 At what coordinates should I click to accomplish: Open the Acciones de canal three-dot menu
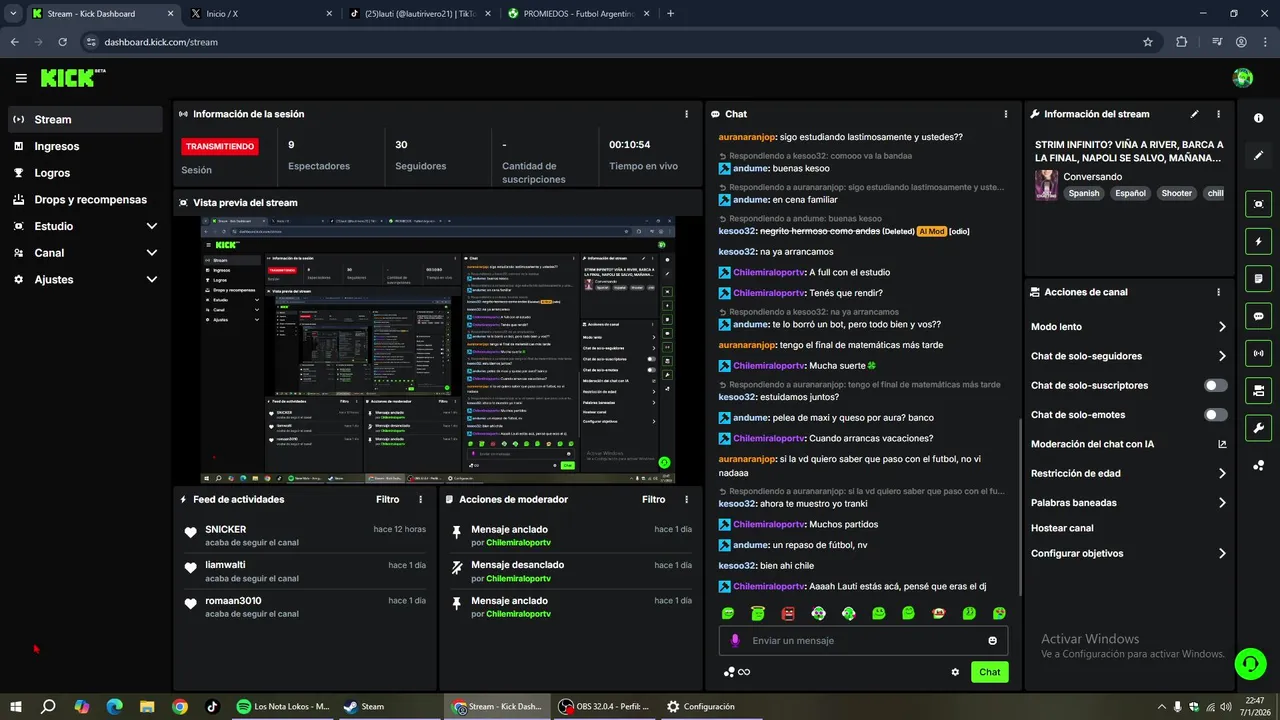pos(1218,292)
